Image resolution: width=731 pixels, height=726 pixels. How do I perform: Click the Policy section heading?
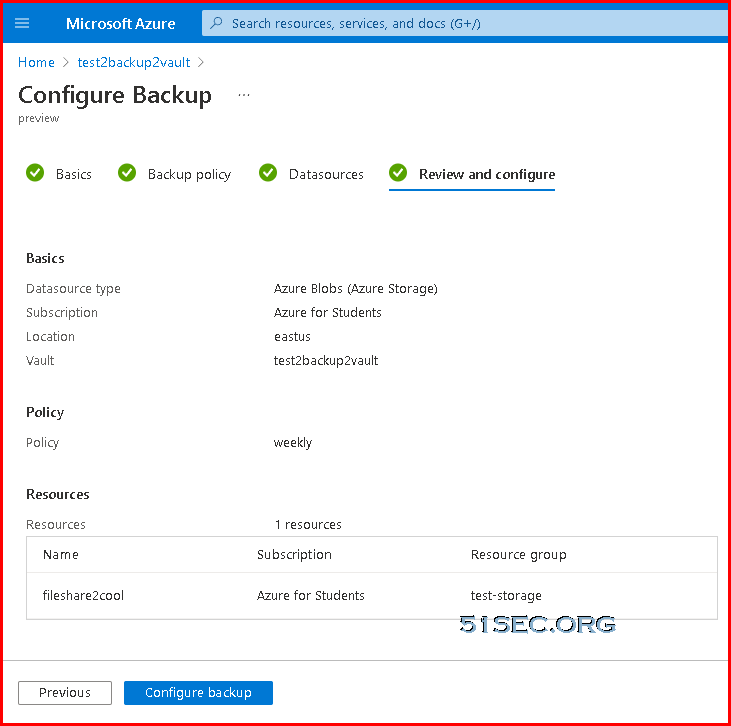click(x=45, y=412)
